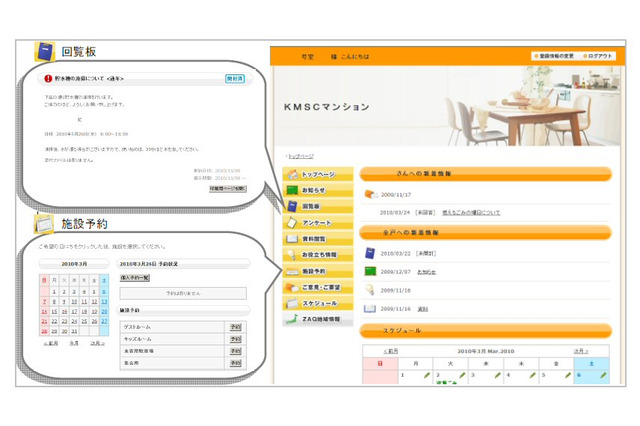Open the トップページ sidebar menu item
Screen dimensions: 640x426
(318, 174)
